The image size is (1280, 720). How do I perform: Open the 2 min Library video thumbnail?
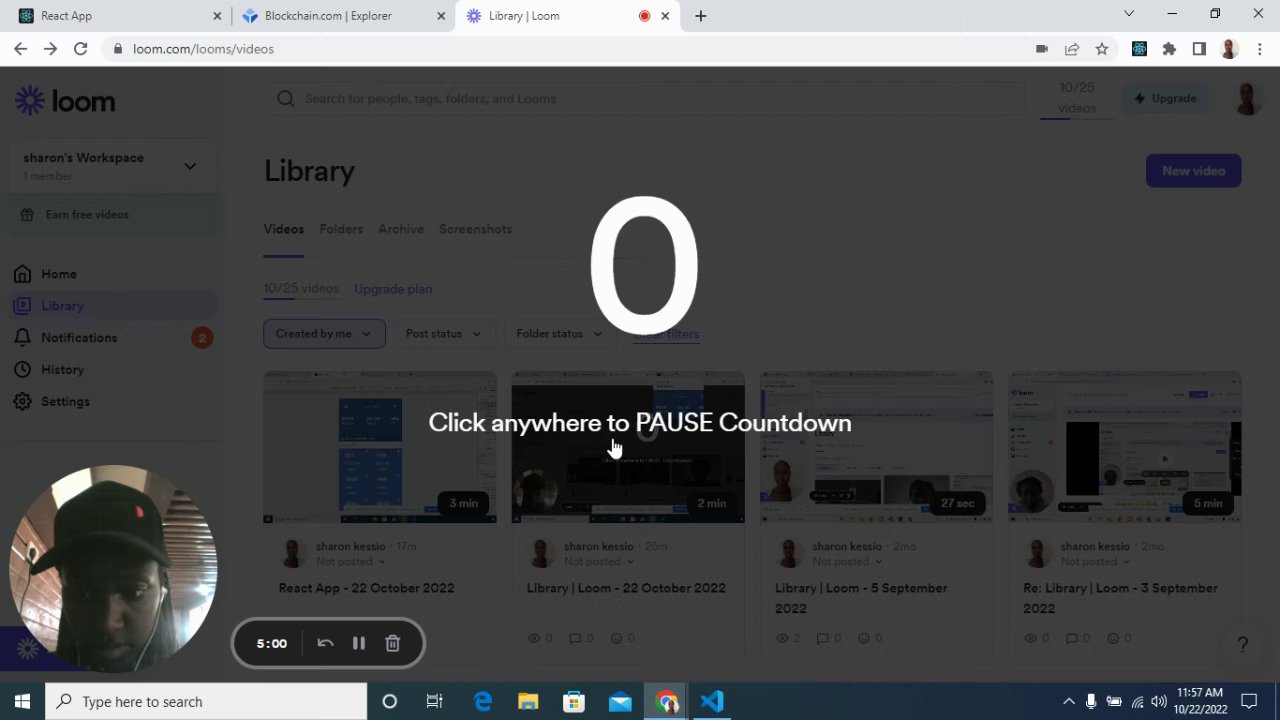click(628, 448)
